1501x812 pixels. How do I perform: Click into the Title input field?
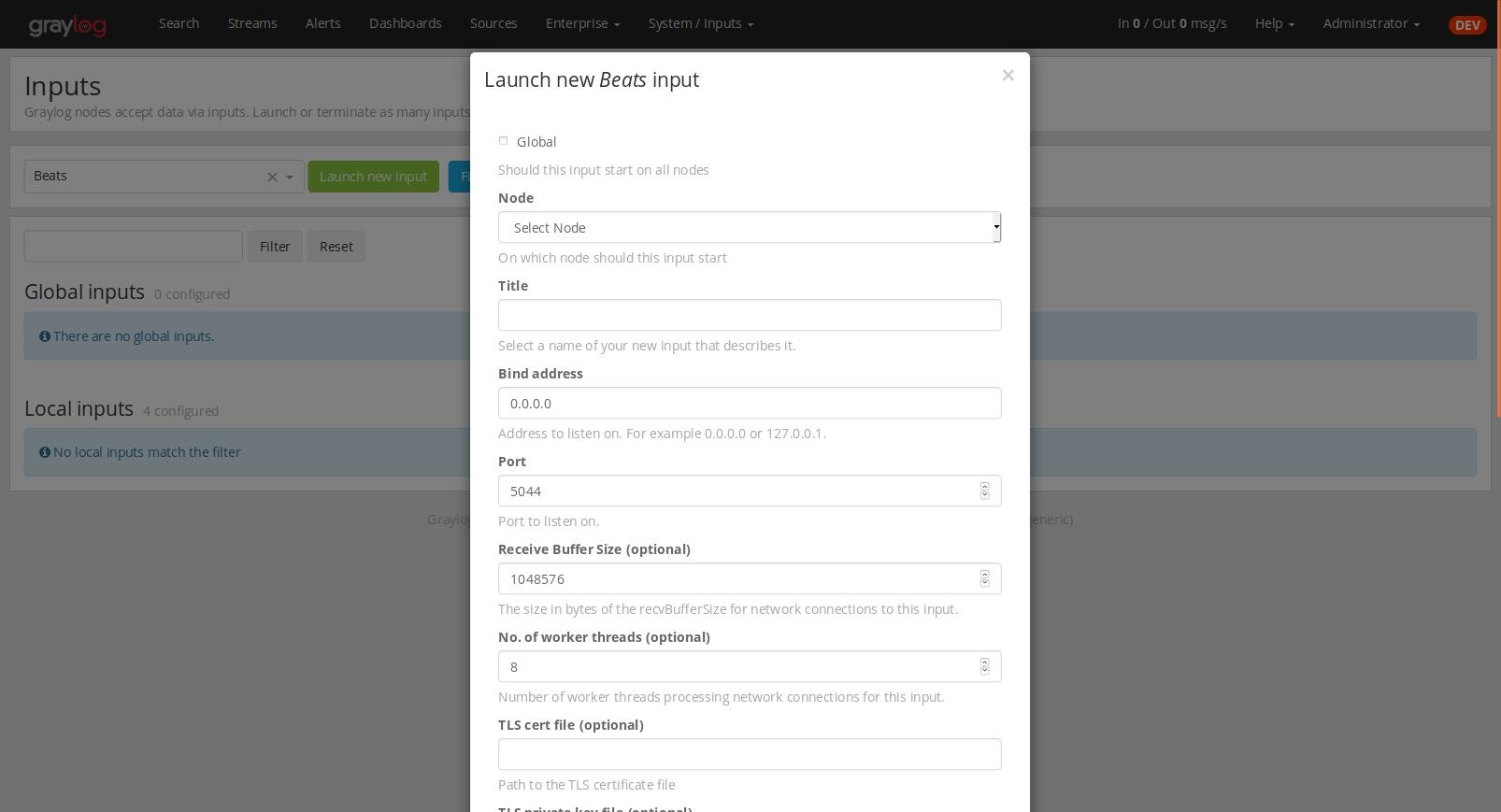pos(749,316)
